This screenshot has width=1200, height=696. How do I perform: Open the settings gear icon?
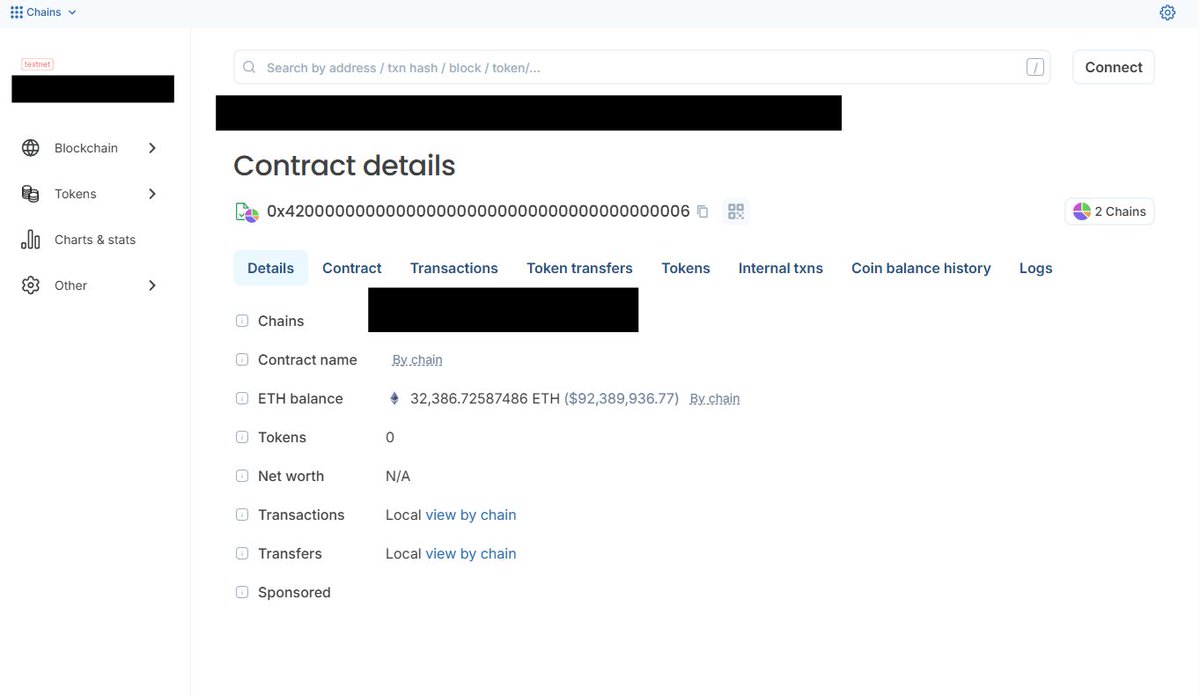pyautogui.click(x=1167, y=12)
